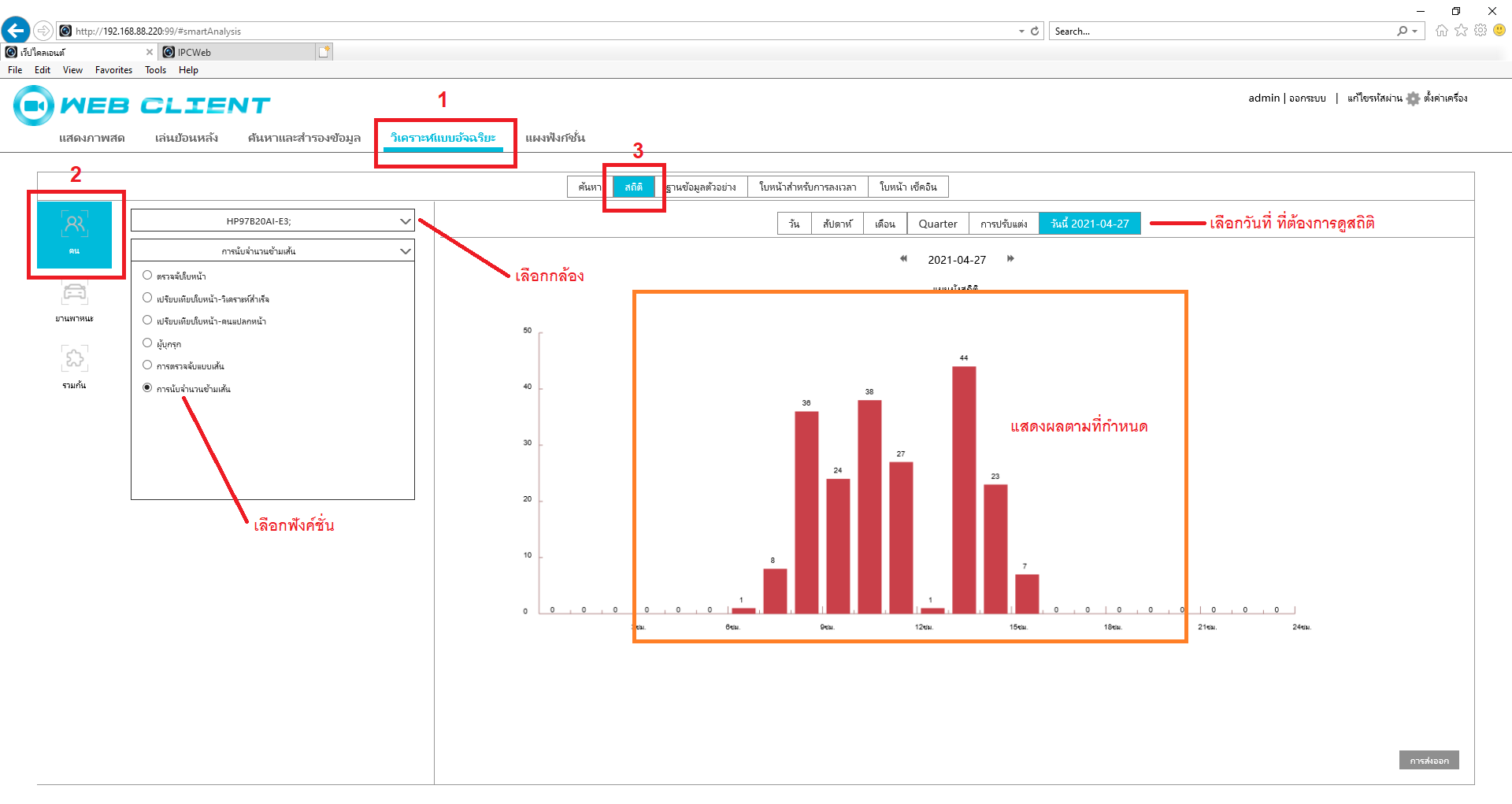Image resolution: width=1512 pixels, height=804 pixels.
Task: Go to next date with right arrows
Action: [x=1010, y=259]
